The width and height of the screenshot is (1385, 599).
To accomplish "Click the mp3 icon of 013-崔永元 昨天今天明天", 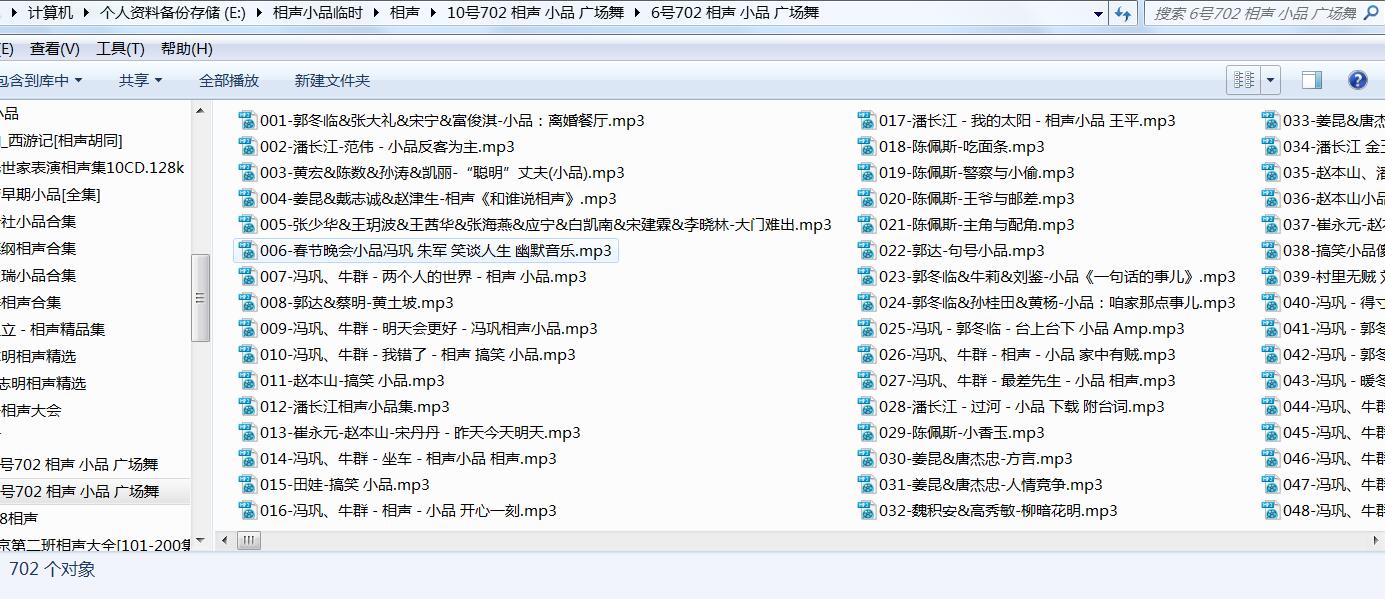I will 247,432.
